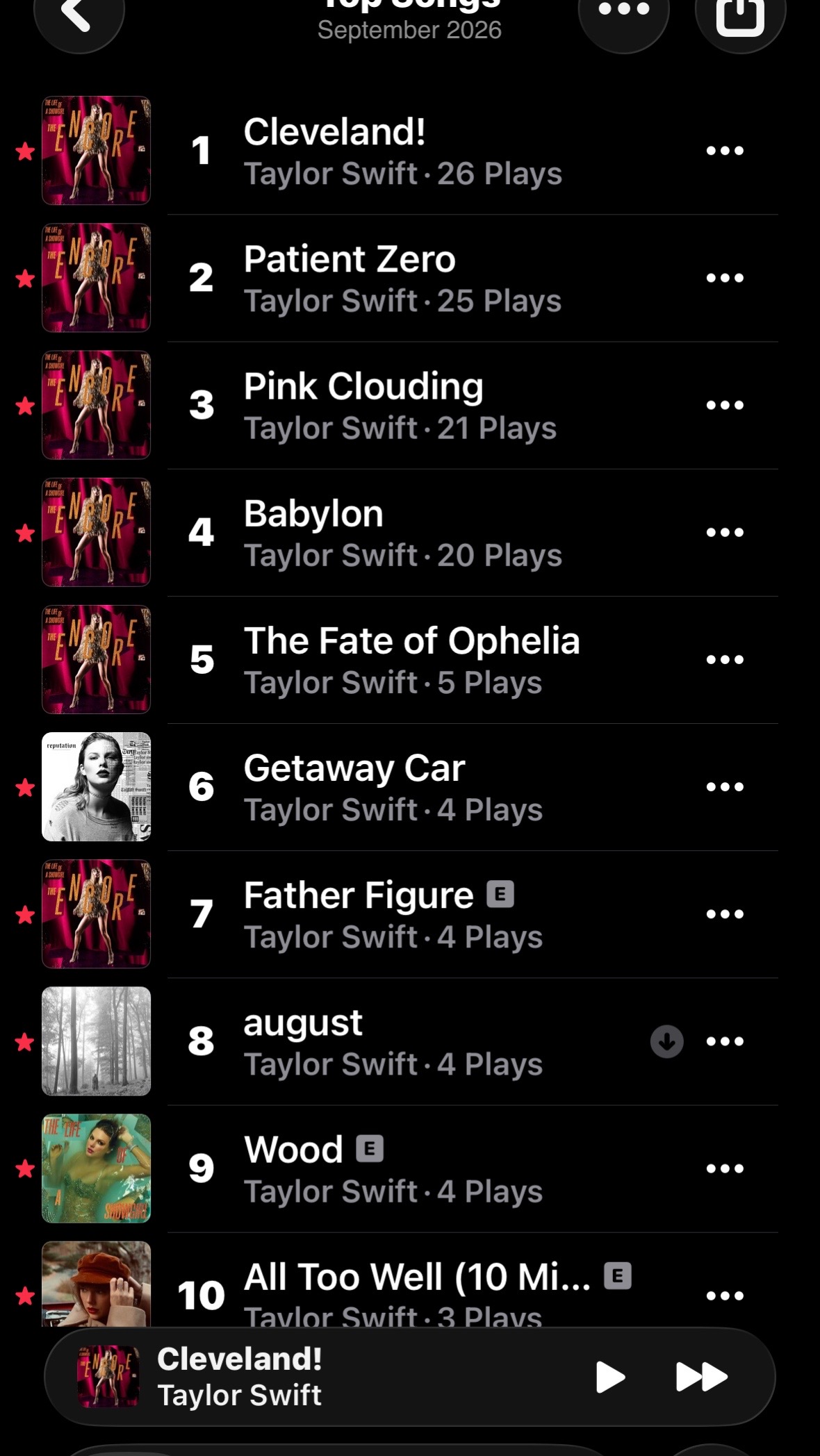Tap the All Too Well song title

tap(417, 1277)
